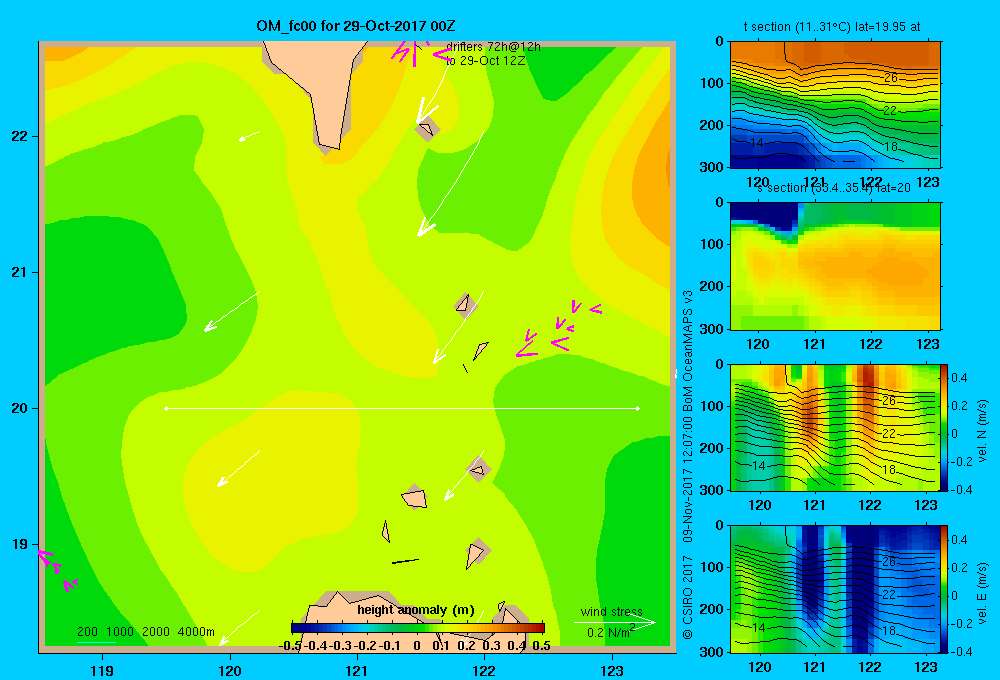
Task: Click the 'to 29-Oct 12Z' text
Action: [485, 61]
